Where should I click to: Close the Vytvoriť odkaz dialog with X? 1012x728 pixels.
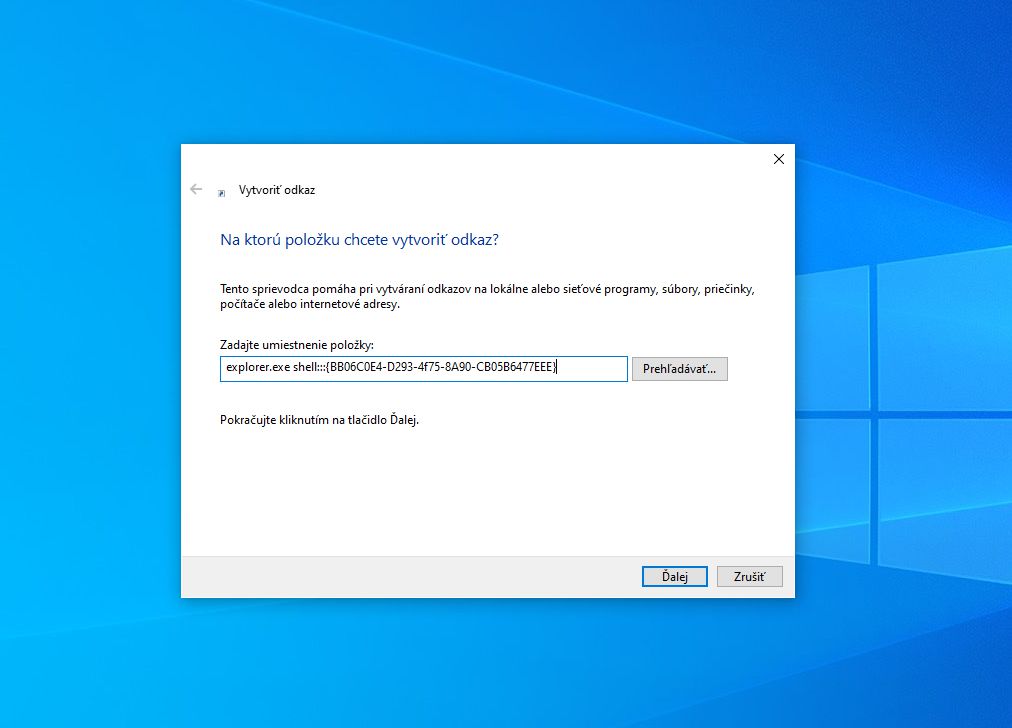pos(779,159)
